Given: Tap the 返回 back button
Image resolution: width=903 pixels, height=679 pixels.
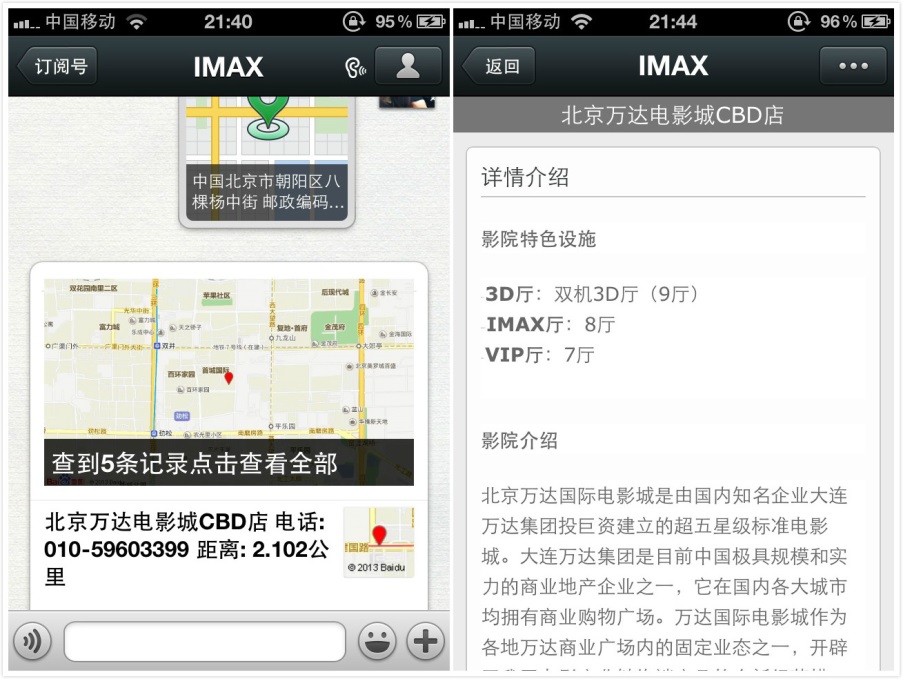Looking at the screenshot, I should (499, 66).
